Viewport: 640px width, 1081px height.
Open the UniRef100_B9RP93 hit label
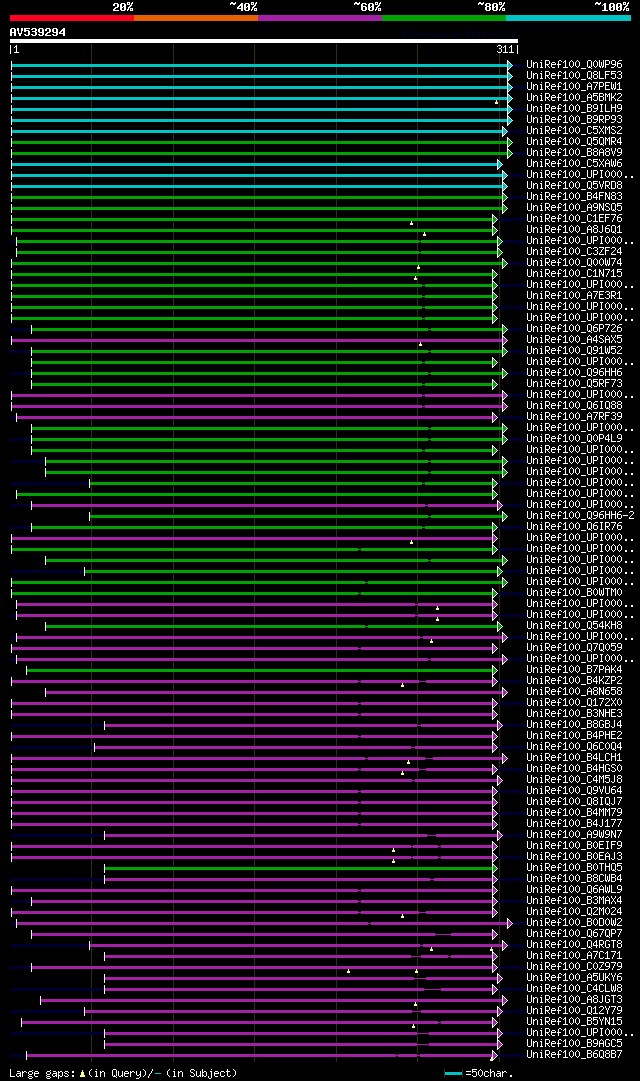(574, 120)
